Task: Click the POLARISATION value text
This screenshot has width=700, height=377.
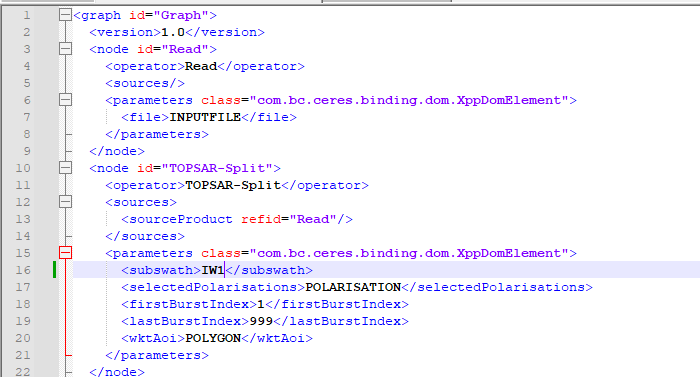Action: [x=353, y=287]
